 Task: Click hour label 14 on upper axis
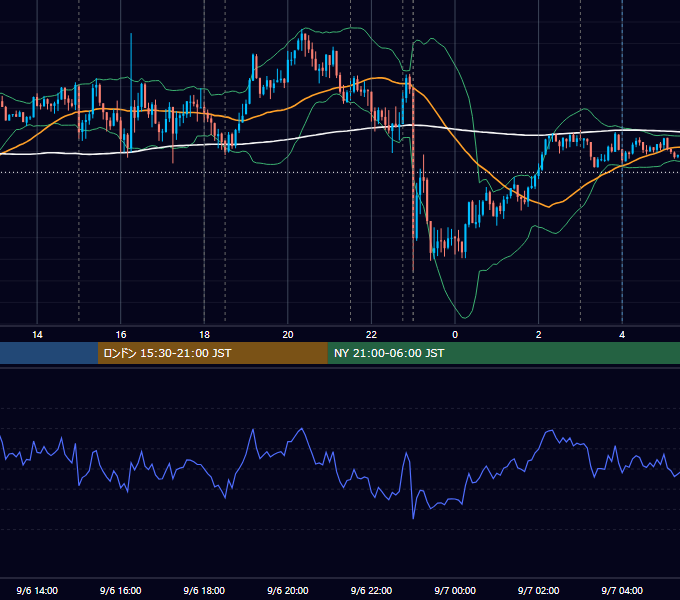click(37, 335)
